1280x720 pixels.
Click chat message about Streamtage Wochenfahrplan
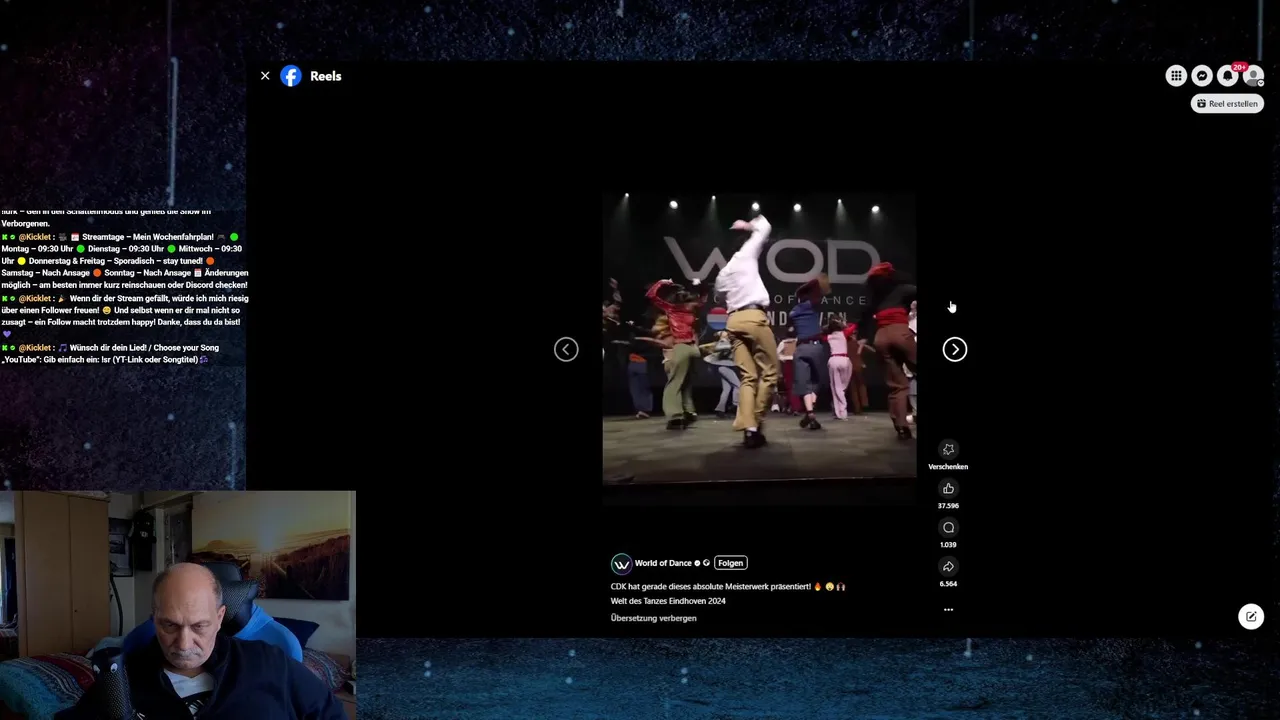[x=125, y=261]
